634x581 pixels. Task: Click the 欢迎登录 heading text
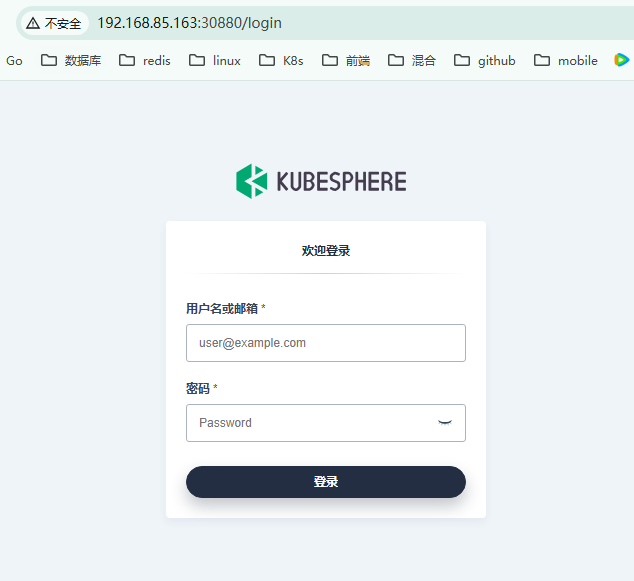[x=326, y=251]
